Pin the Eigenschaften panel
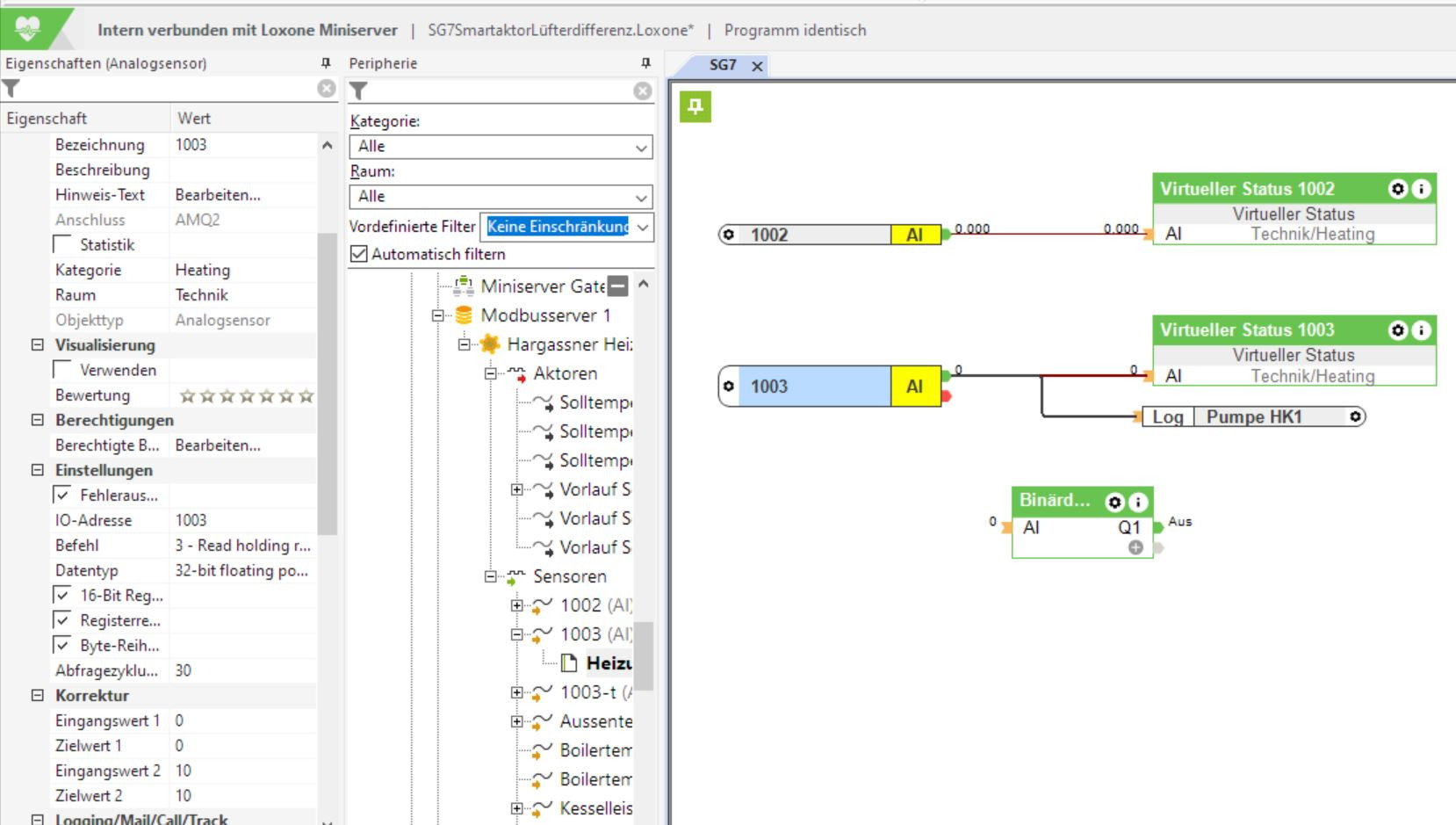Screen dimensions: 1456x825 click(x=326, y=63)
